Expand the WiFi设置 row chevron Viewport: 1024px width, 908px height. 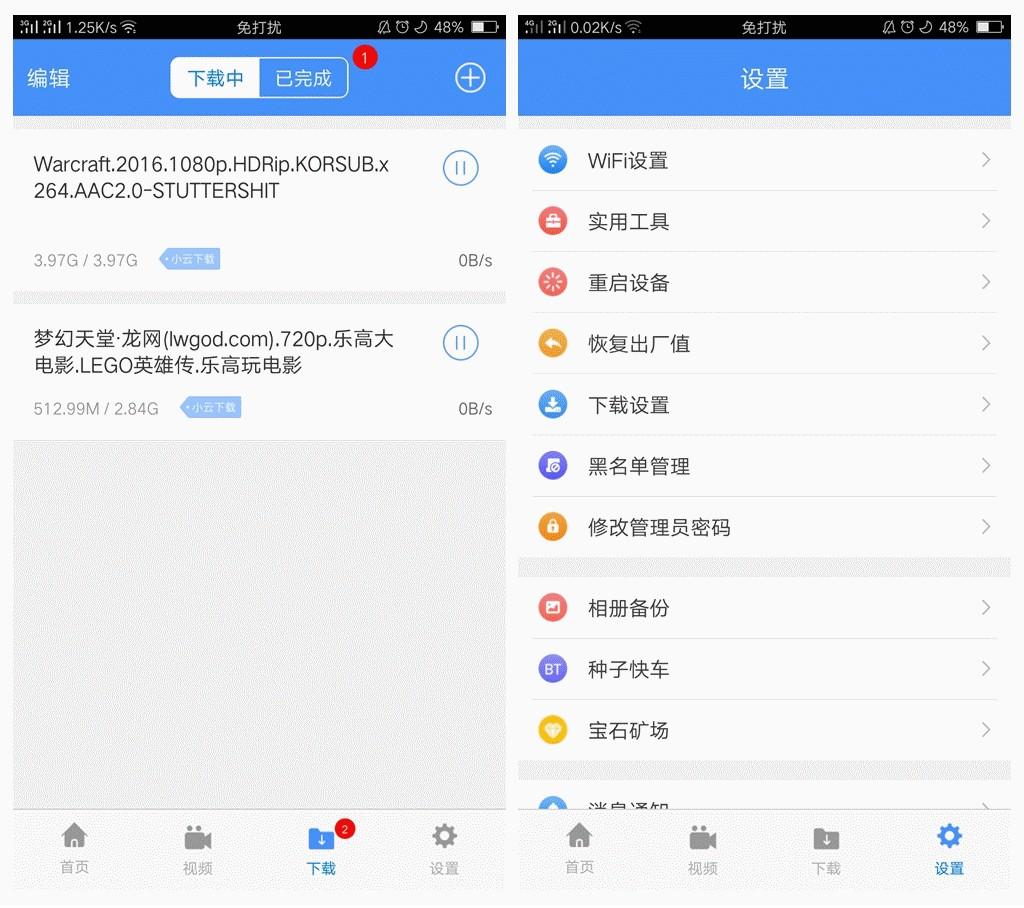986,160
